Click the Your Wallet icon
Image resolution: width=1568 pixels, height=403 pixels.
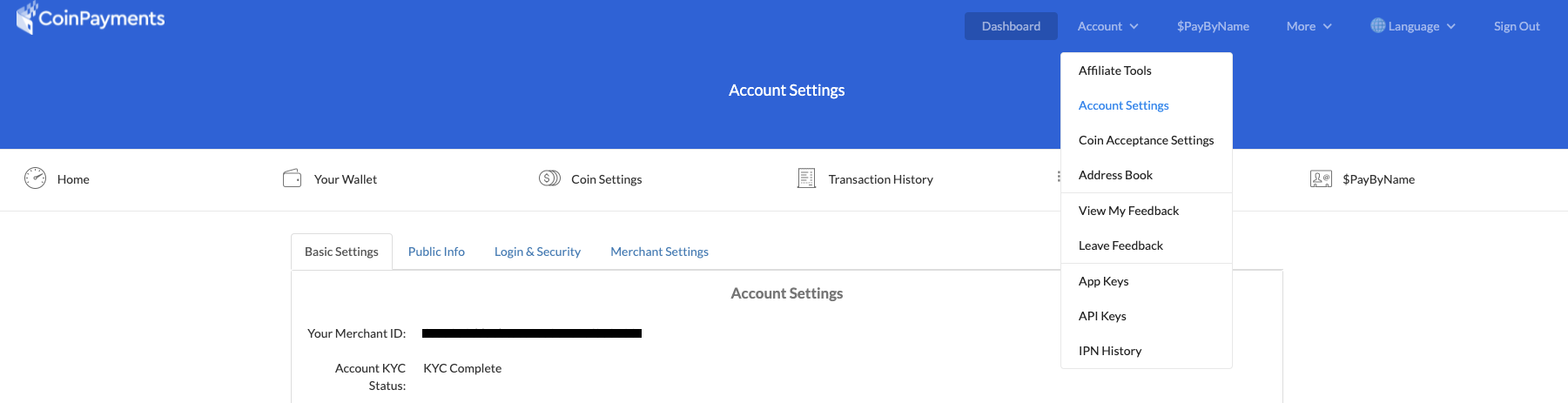coord(292,178)
